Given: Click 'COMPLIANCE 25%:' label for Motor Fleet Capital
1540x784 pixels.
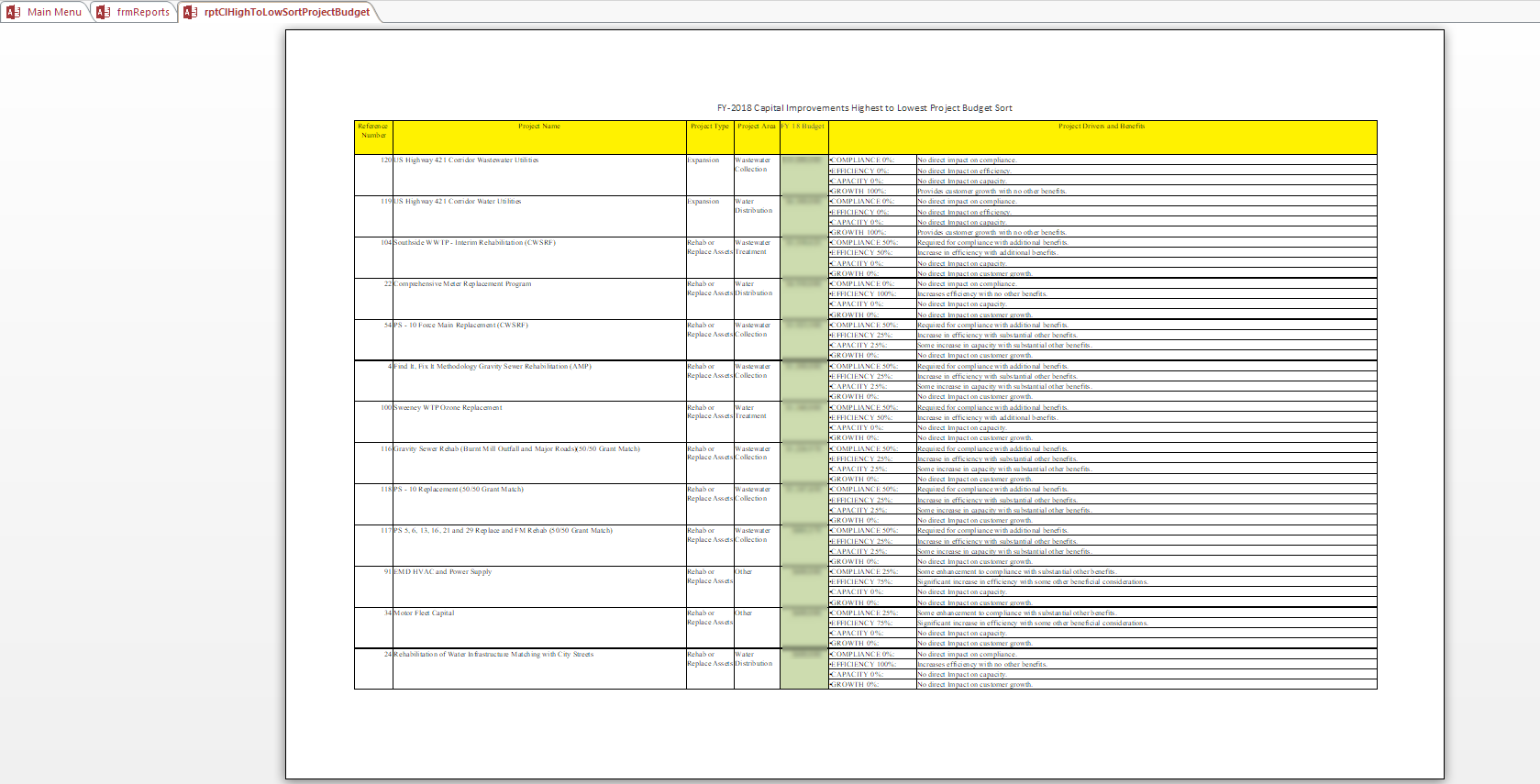Looking at the screenshot, I should pyautogui.click(x=864, y=613).
